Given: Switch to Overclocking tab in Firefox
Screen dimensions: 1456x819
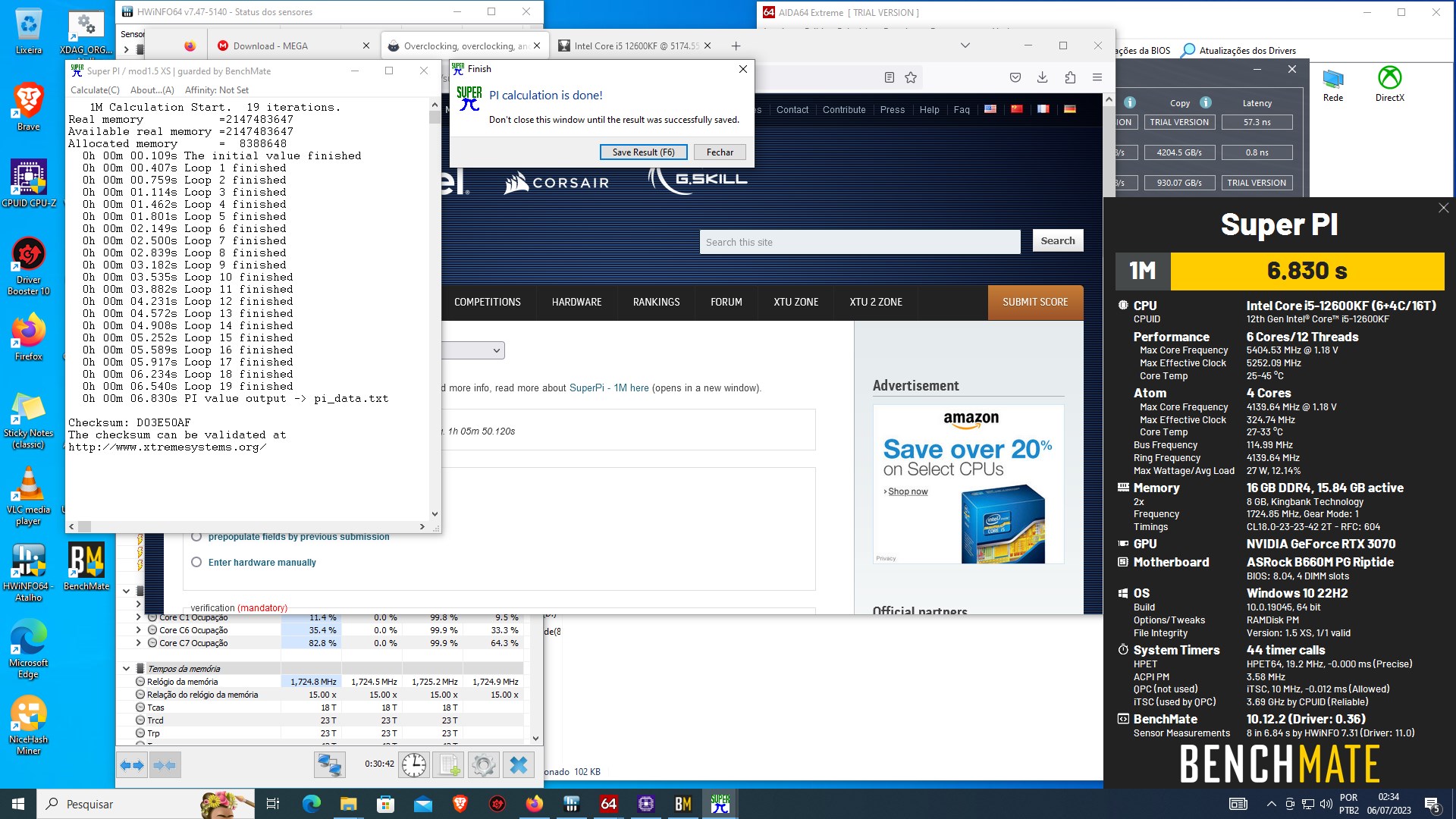Looking at the screenshot, I should point(464,45).
